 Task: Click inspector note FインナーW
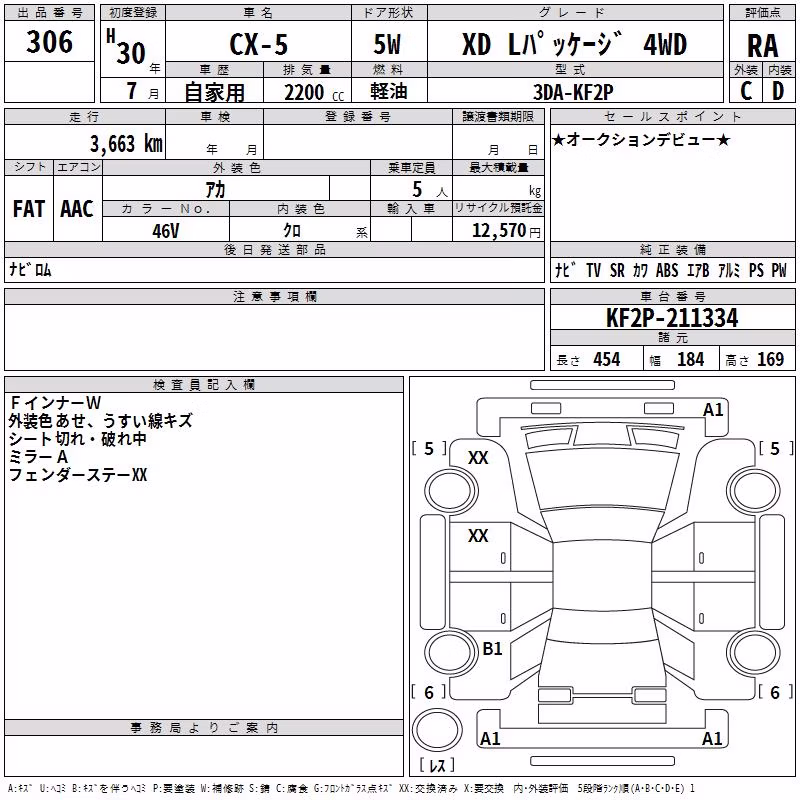(x=56, y=403)
